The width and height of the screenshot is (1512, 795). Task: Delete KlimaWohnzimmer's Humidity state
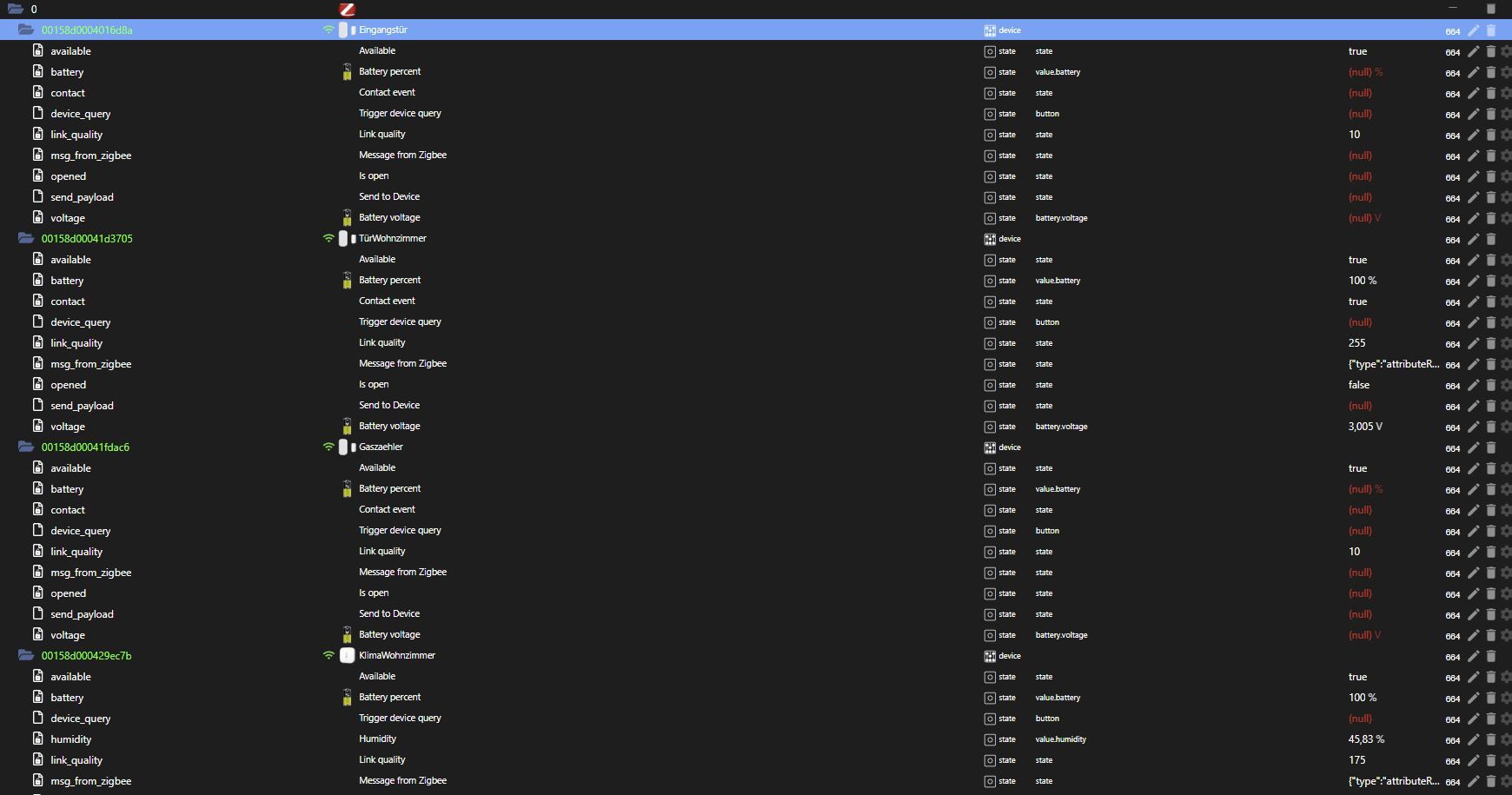click(1491, 739)
